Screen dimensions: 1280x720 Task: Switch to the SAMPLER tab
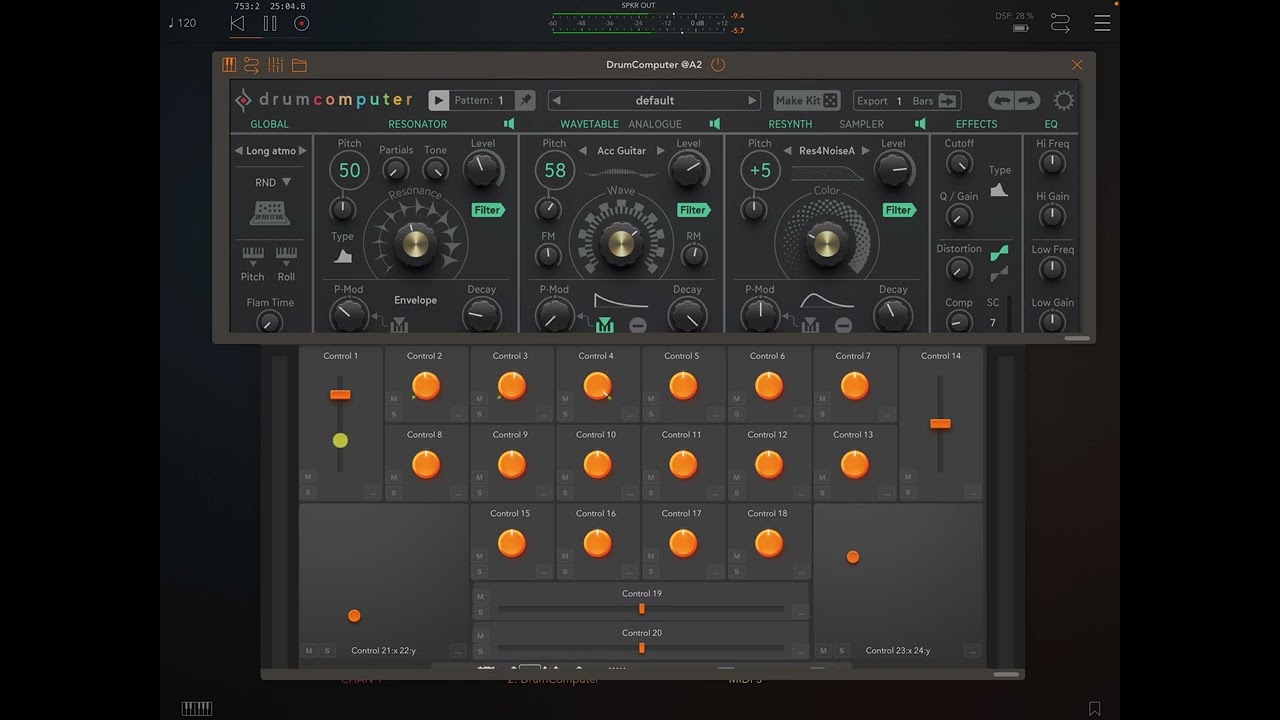861,124
